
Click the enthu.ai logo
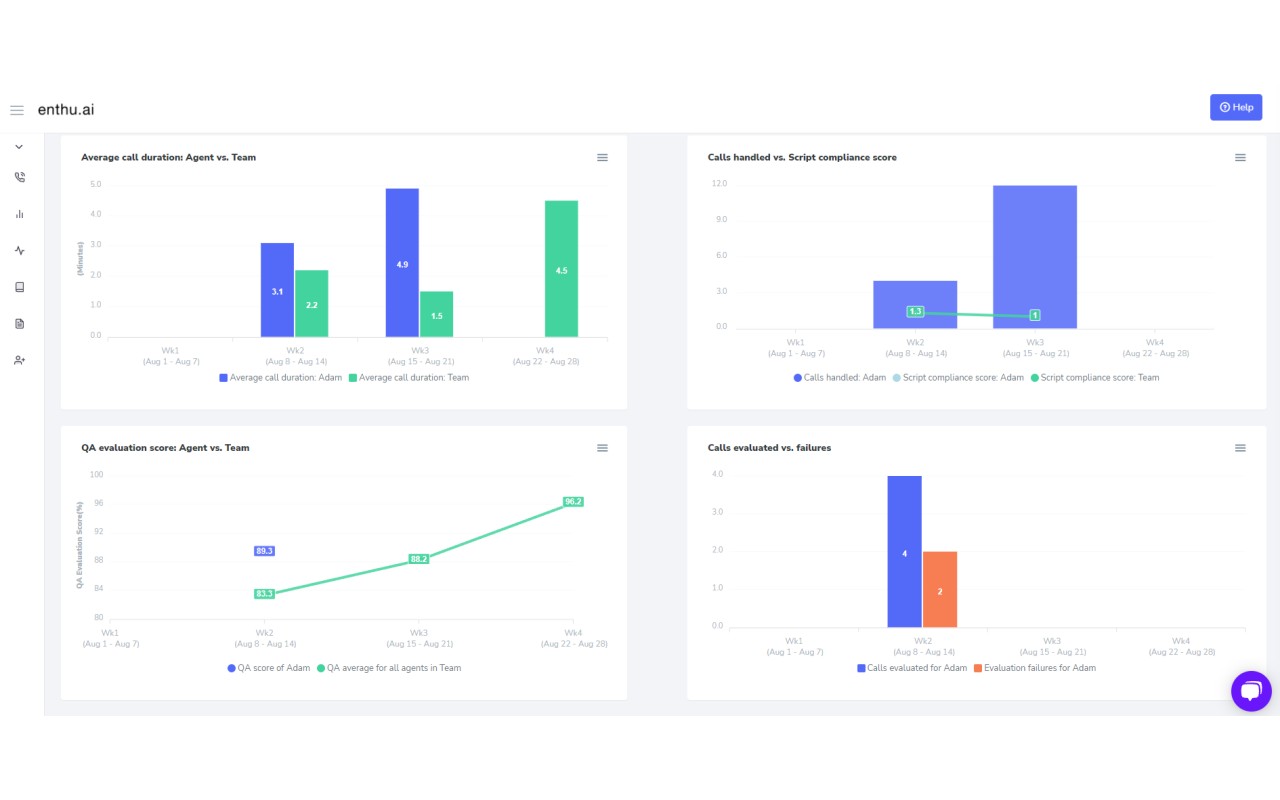pyautogui.click(x=66, y=109)
